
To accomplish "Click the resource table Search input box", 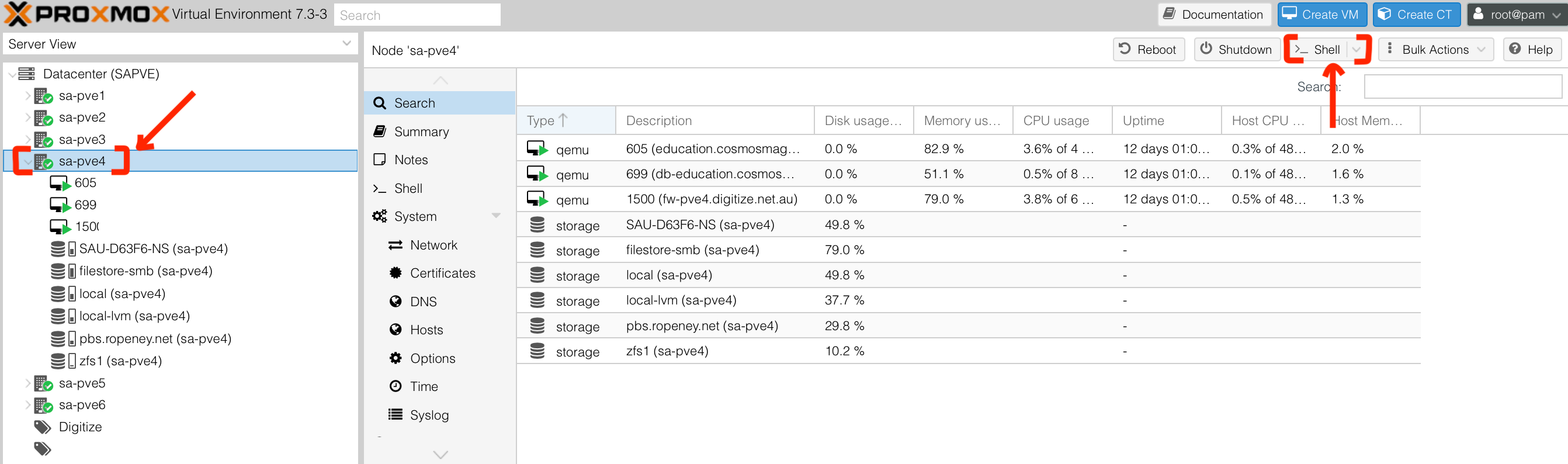I will [x=1463, y=86].
